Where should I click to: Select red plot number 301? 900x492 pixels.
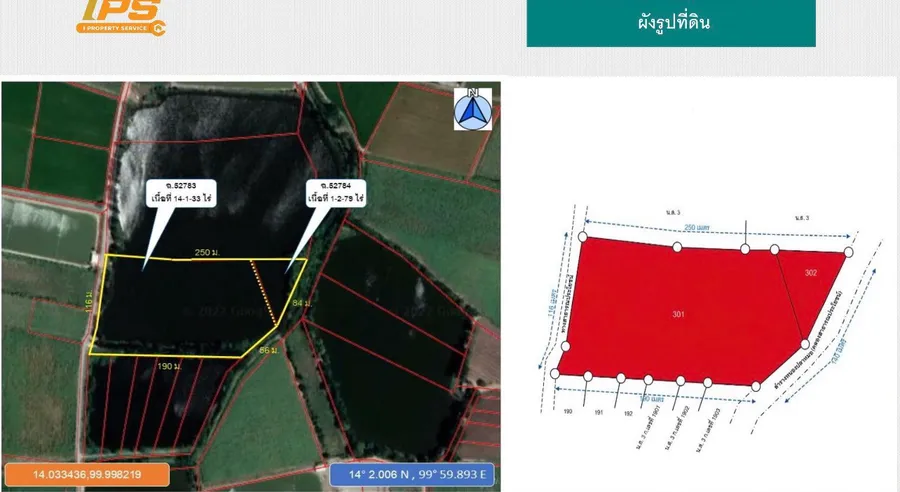[x=679, y=314]
